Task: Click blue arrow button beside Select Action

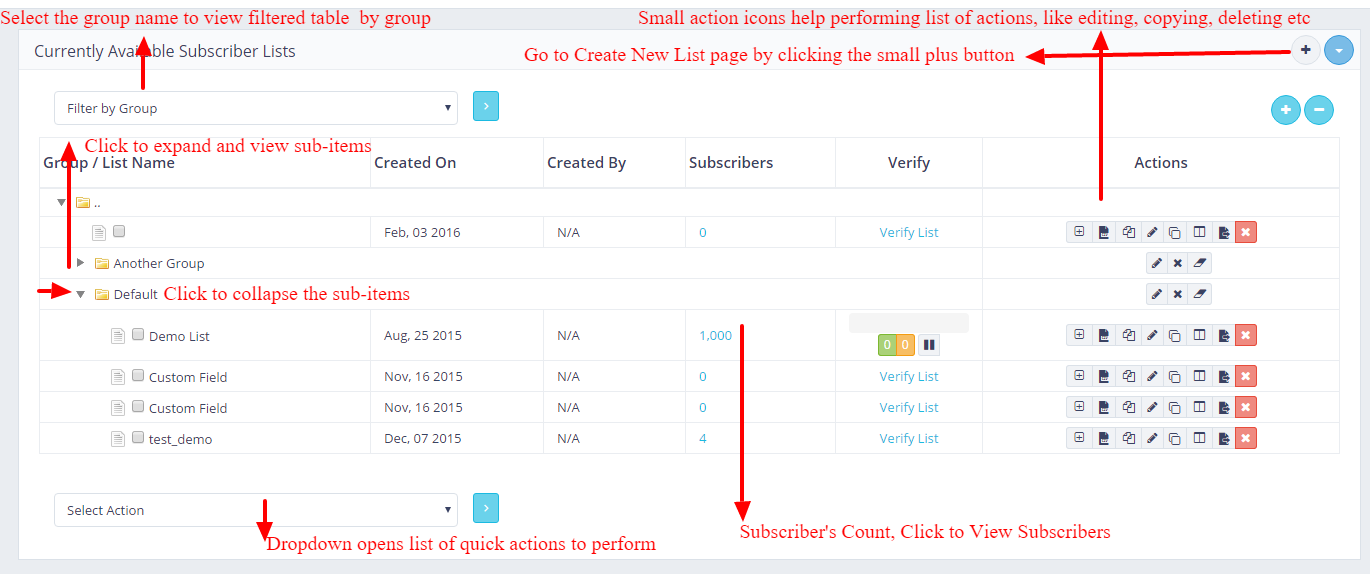Action: pos(485,508)
